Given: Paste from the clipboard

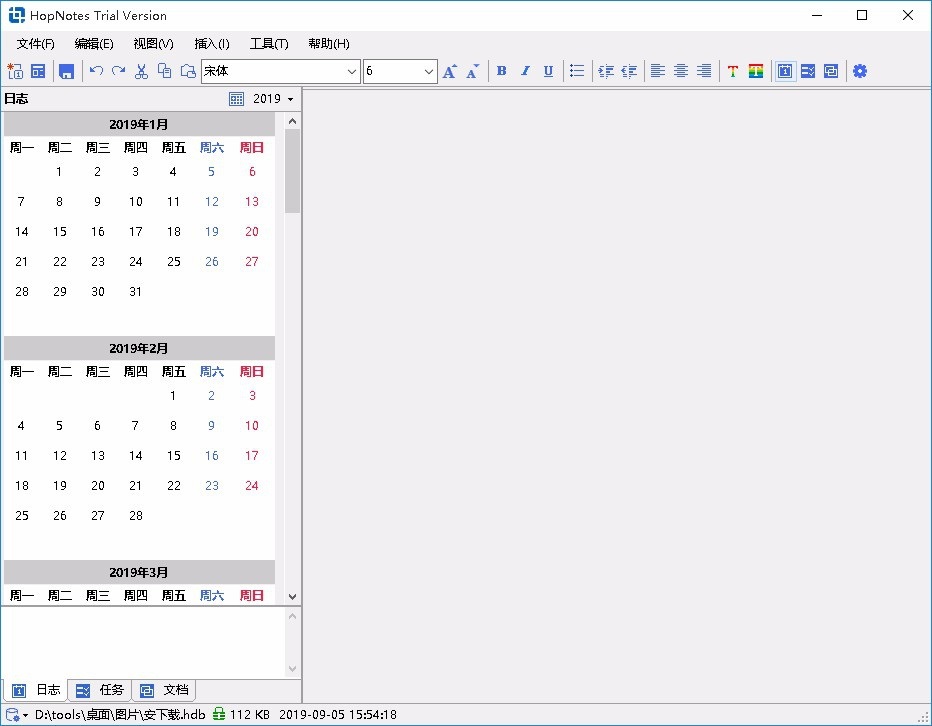Looking at the screenshot, I should (x=187, y=71).
